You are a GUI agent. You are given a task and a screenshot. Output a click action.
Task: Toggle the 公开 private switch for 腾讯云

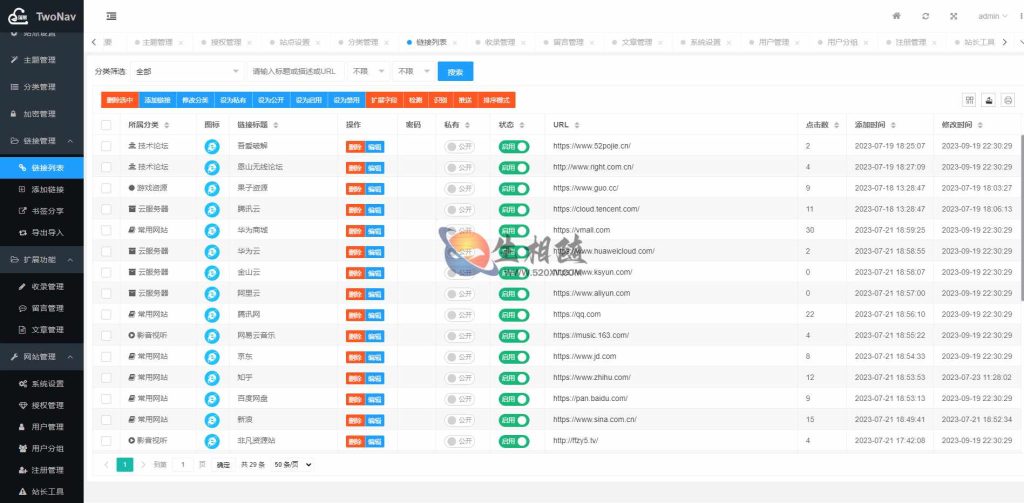[x=460, y=210]
